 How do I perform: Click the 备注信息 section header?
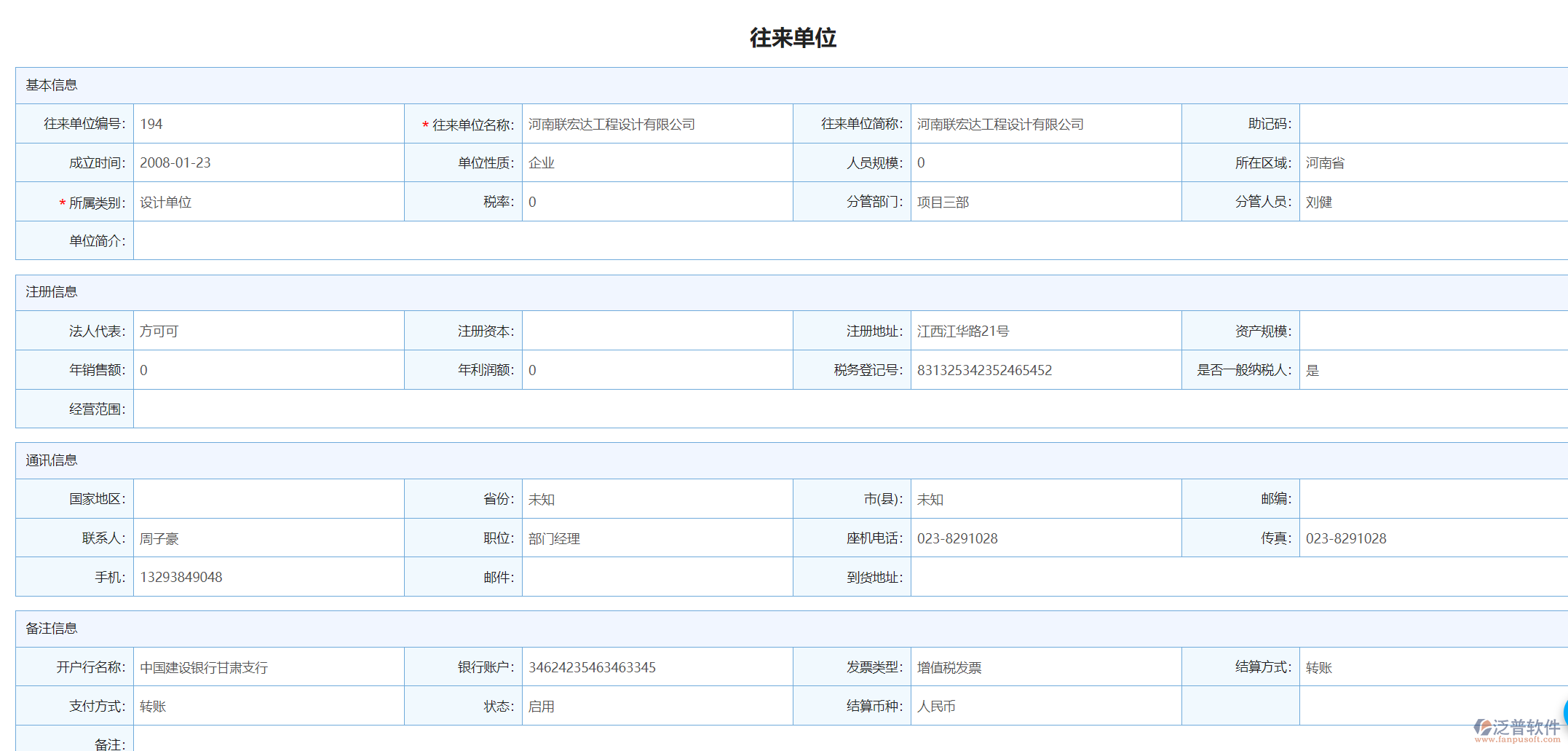(x=52, y=629)
